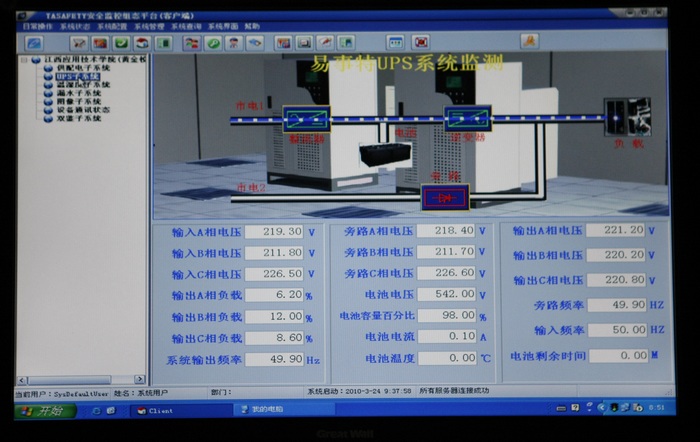Viewport: 700px width, 442px height.
Task: Click the green checkmark toolbar icon
Action: coord(121,43)
